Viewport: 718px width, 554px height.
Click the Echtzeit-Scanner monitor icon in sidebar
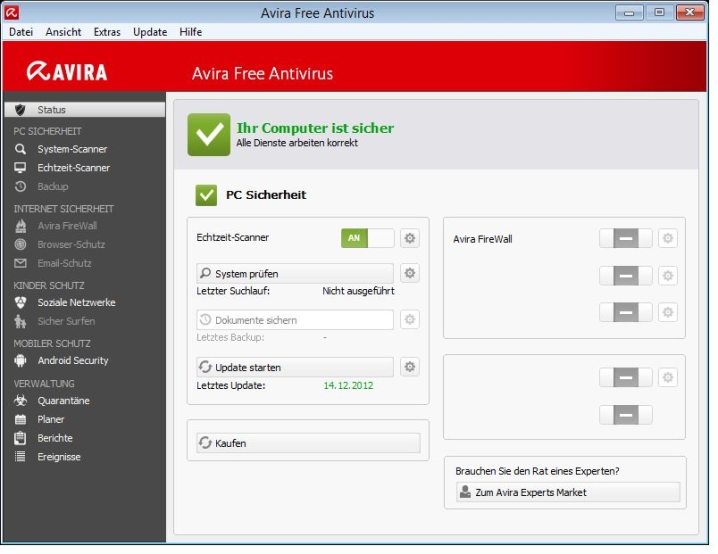[20, 168]
